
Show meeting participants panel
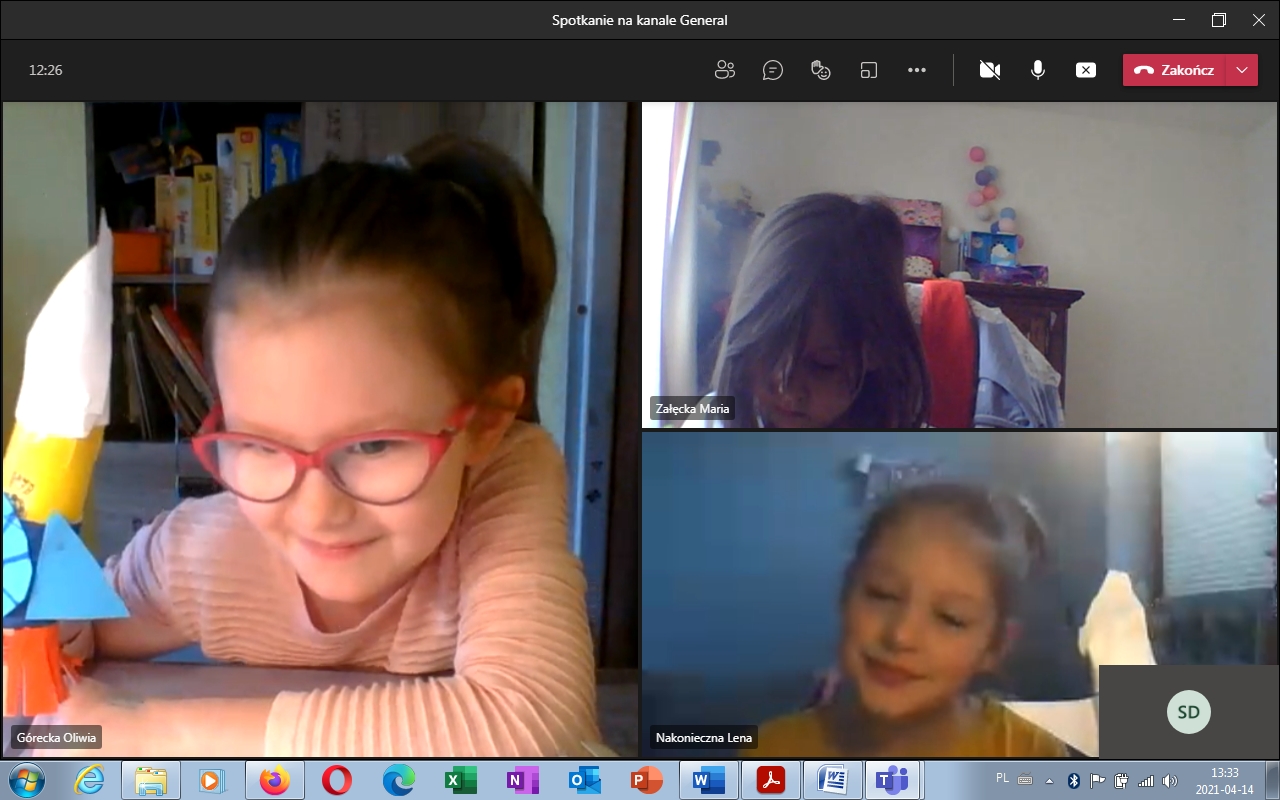[x=725, y=70]
